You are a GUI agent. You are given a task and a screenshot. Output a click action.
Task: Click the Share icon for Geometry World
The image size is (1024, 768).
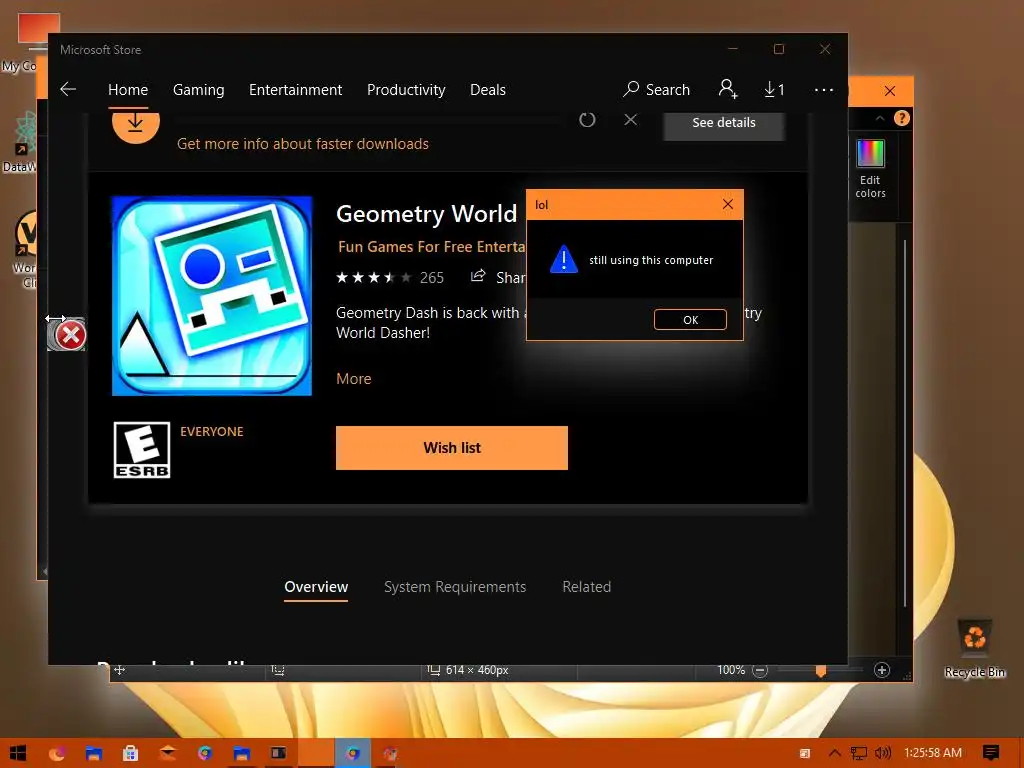[479, 276]
